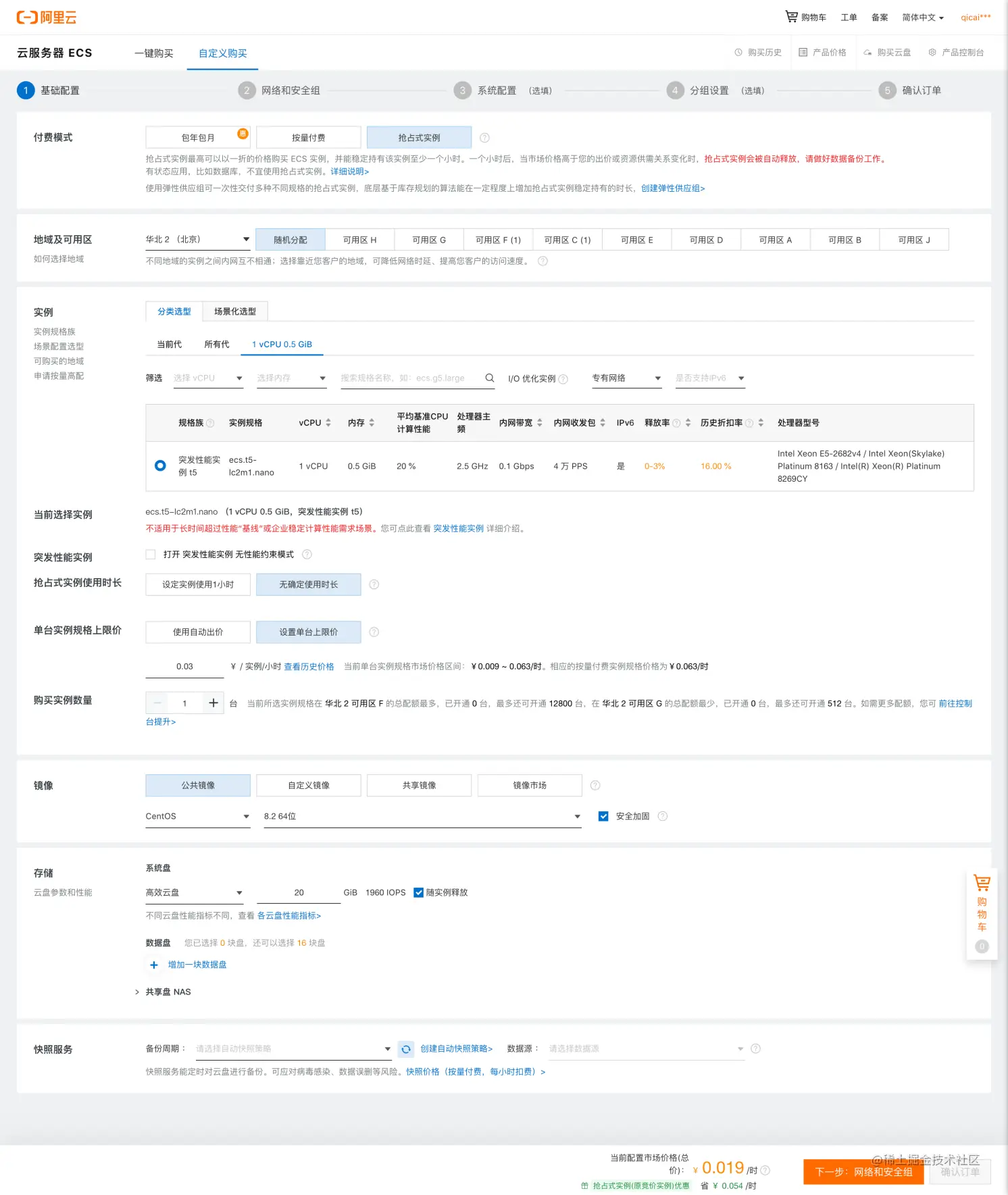Image resolution: width=1008 pixels, height=1195 pixels.
Task: Open product console gear icon
Action: click(x=932, y=52)
